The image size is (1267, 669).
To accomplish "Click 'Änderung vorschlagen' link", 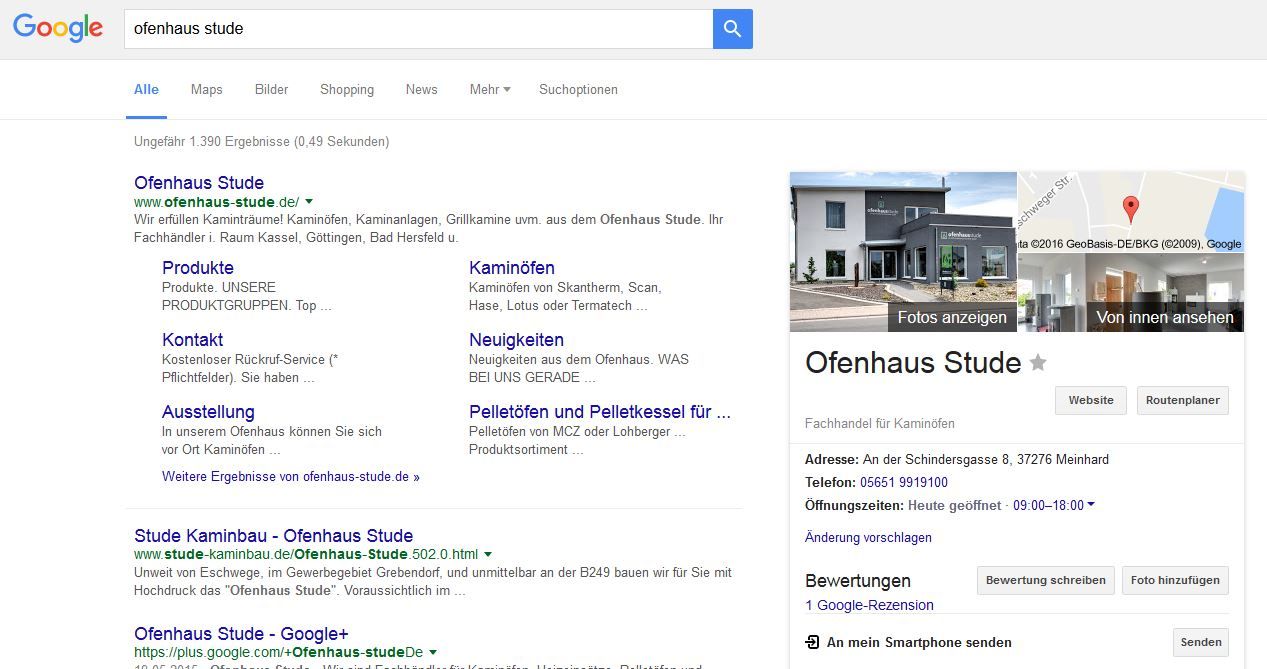I will pos(868,537).
